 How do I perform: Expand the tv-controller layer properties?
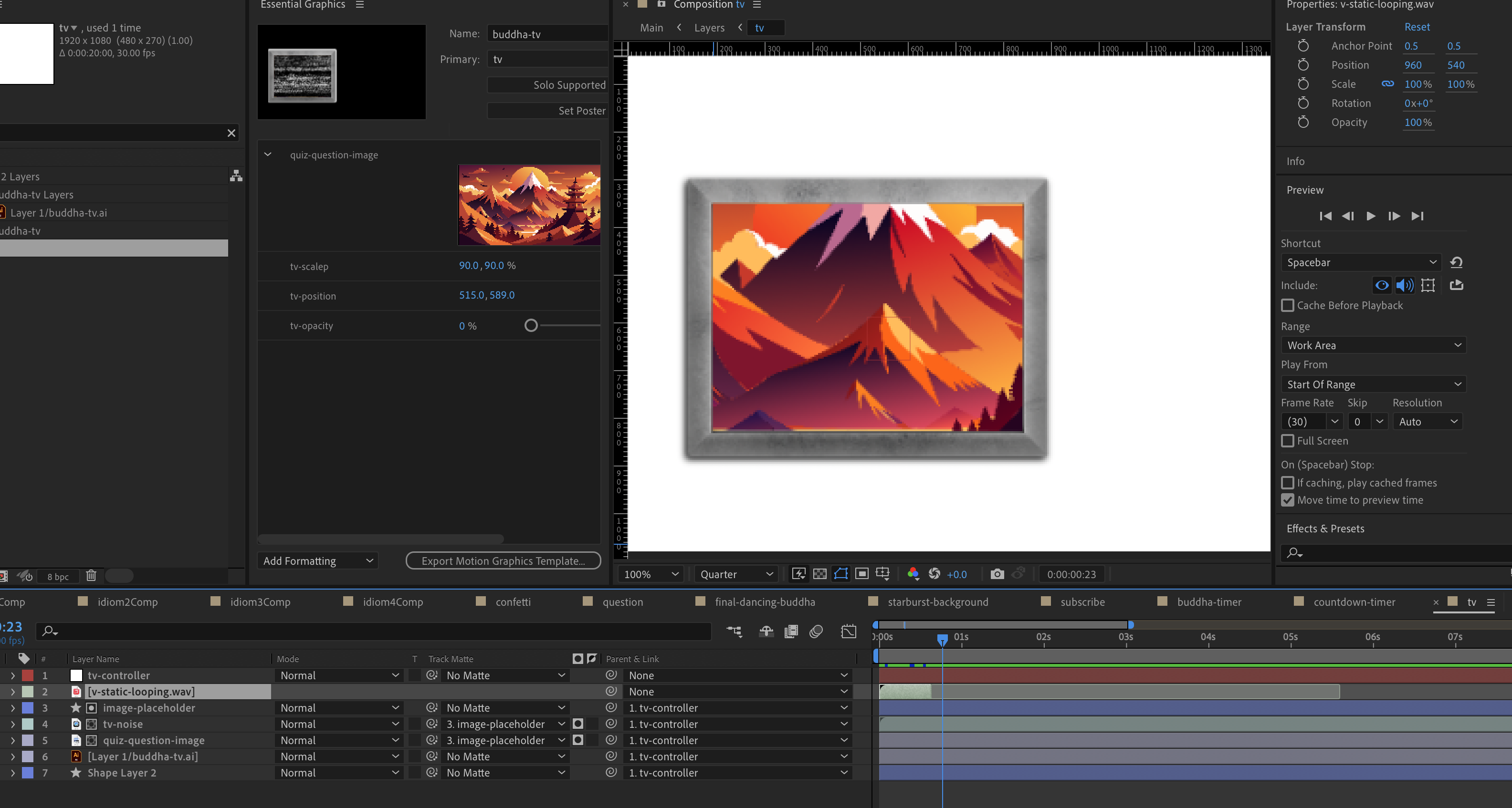[x=13, y=675]
